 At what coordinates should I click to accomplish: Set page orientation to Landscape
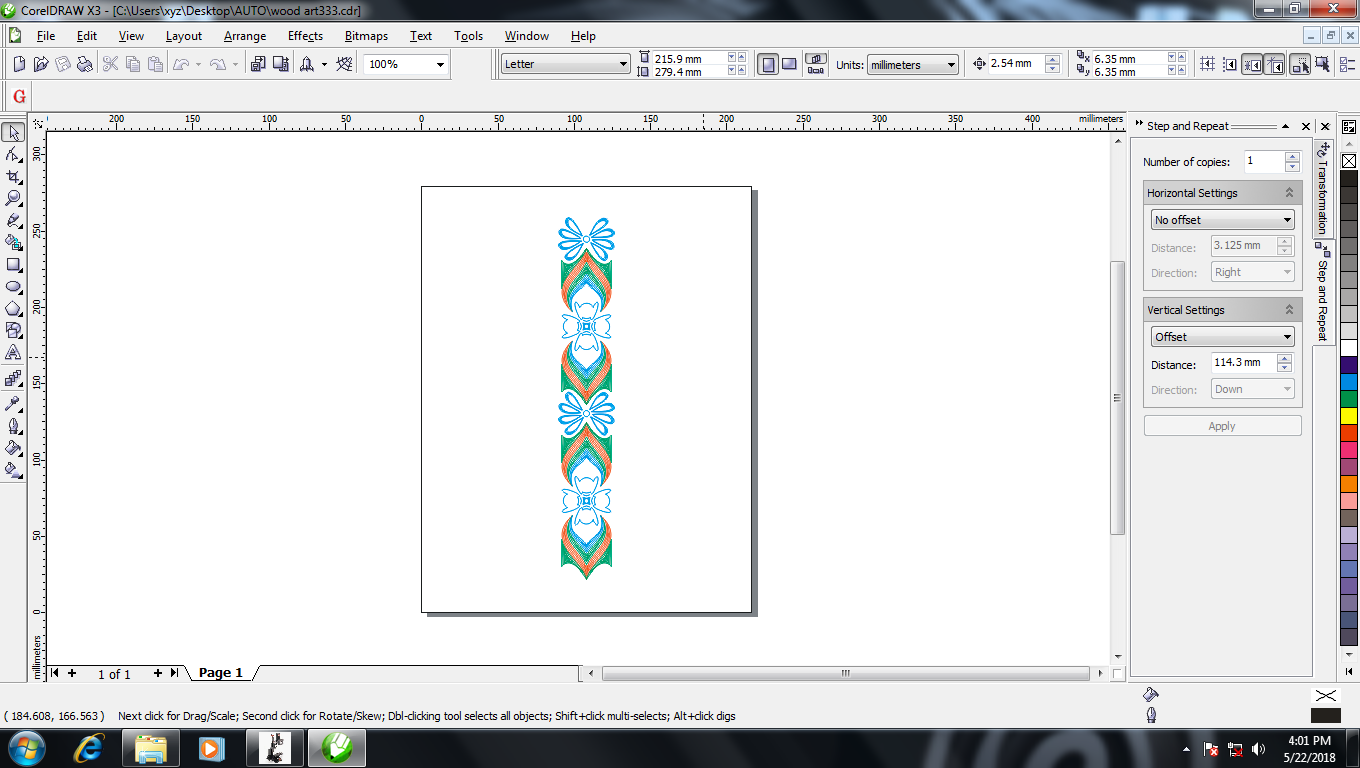789,64
